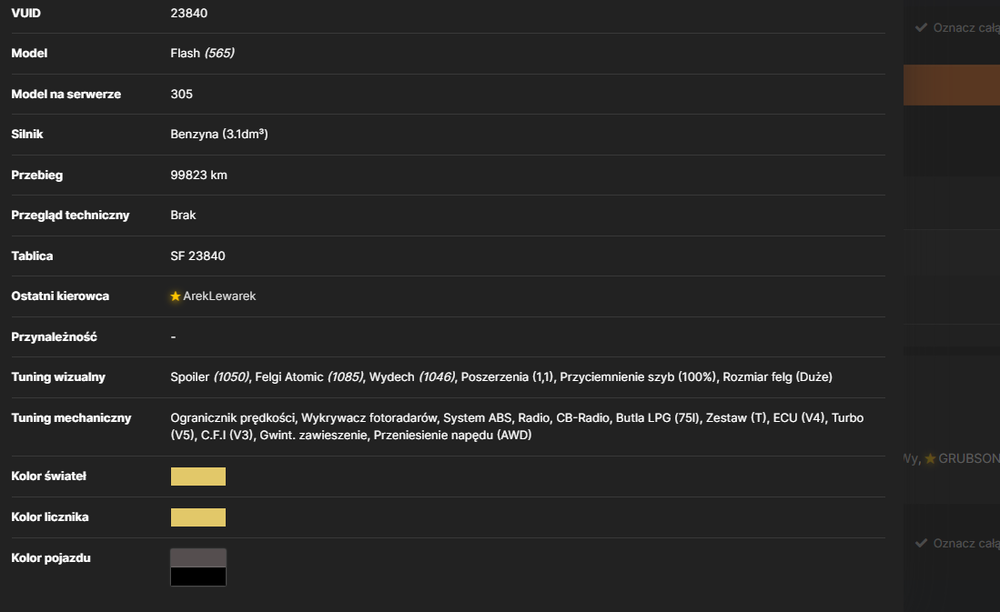
Task: Click the System ABS entry
Action: (x=478, y=418)
